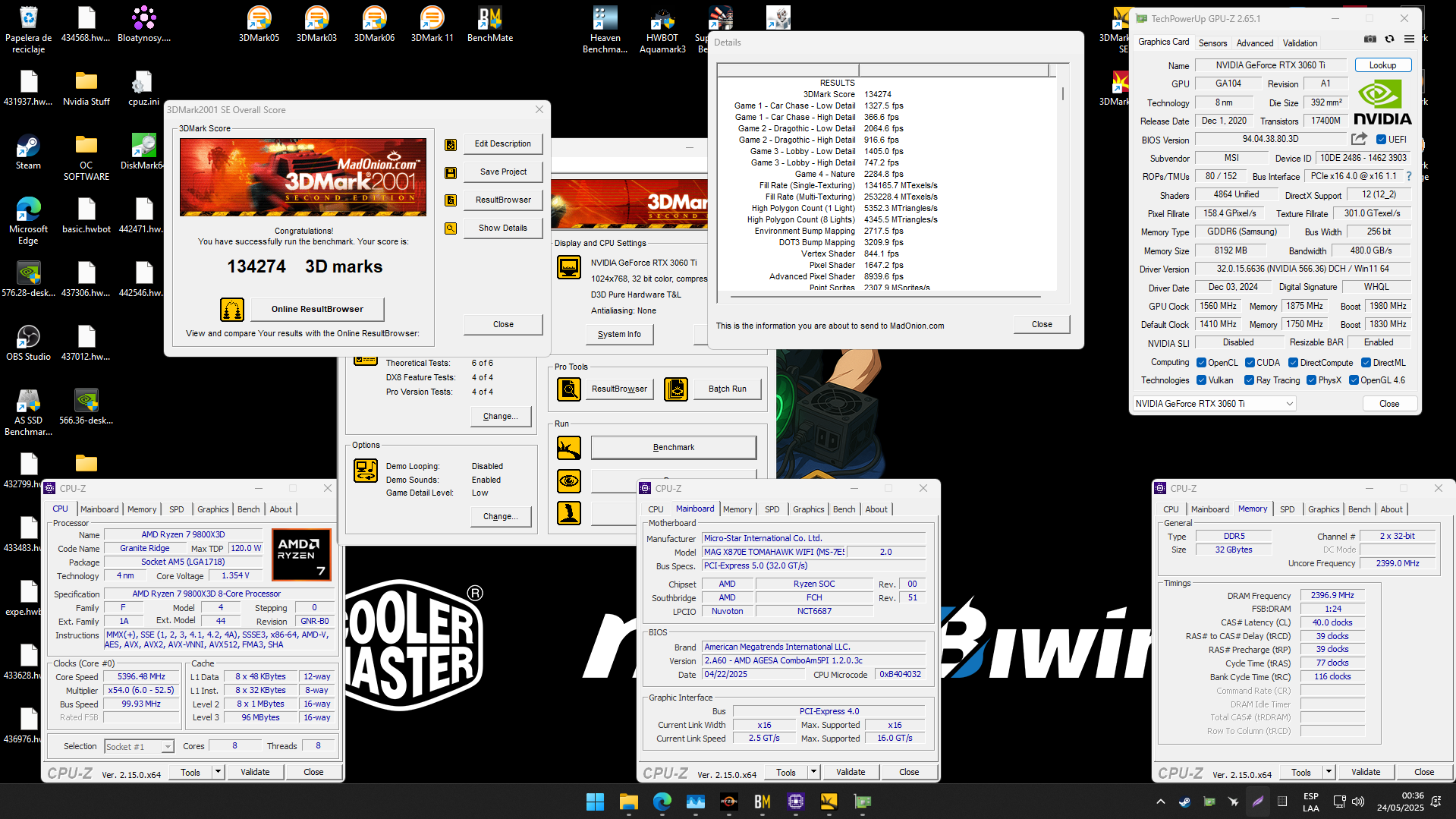The height and width of the screenshot is (819, 1456).
Task: Switch to Validation tab in GPU-Z
Action: click(x=1300, y=43)
